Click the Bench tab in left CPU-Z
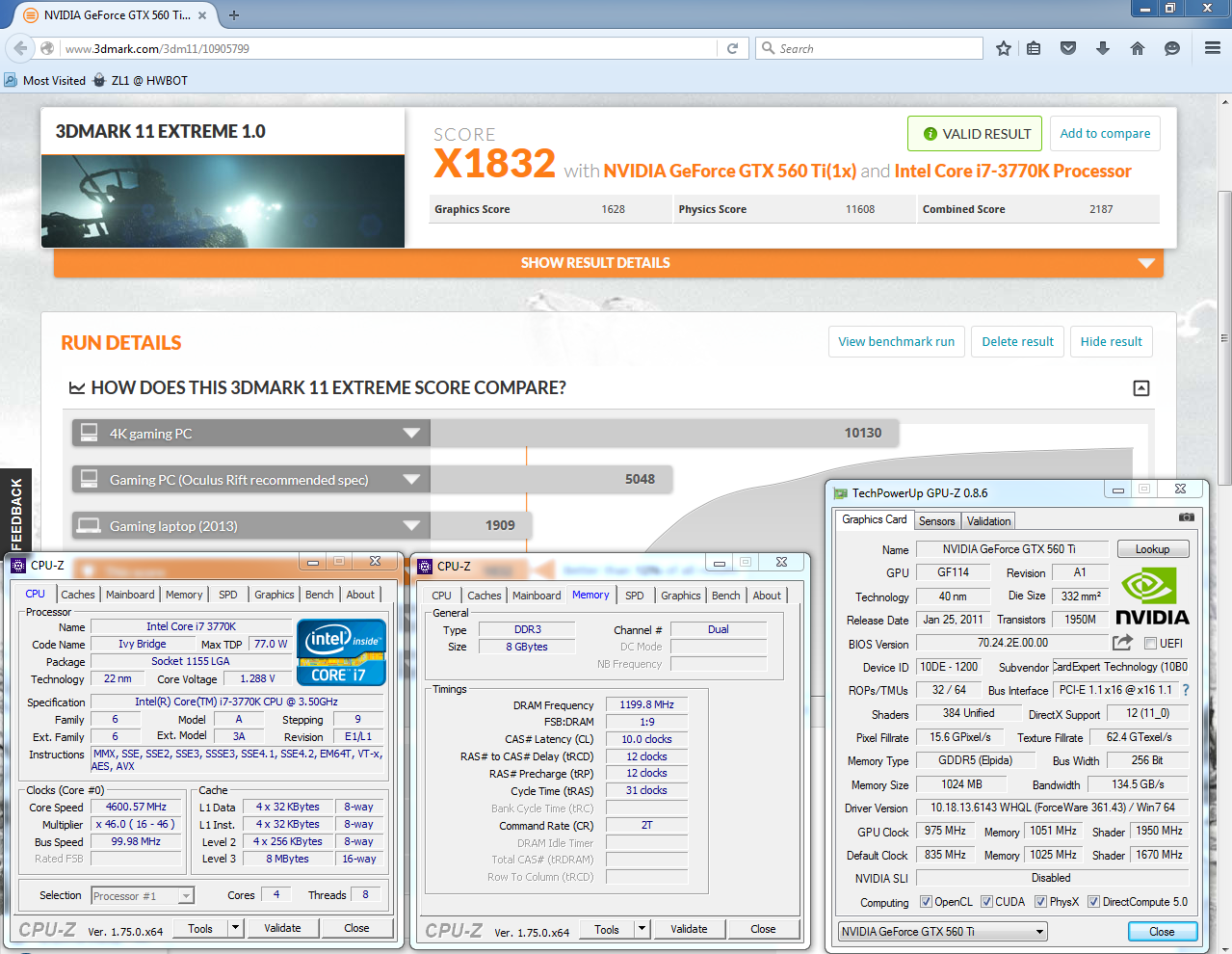This screenshot has height=954, width=1232. point(320,595)
